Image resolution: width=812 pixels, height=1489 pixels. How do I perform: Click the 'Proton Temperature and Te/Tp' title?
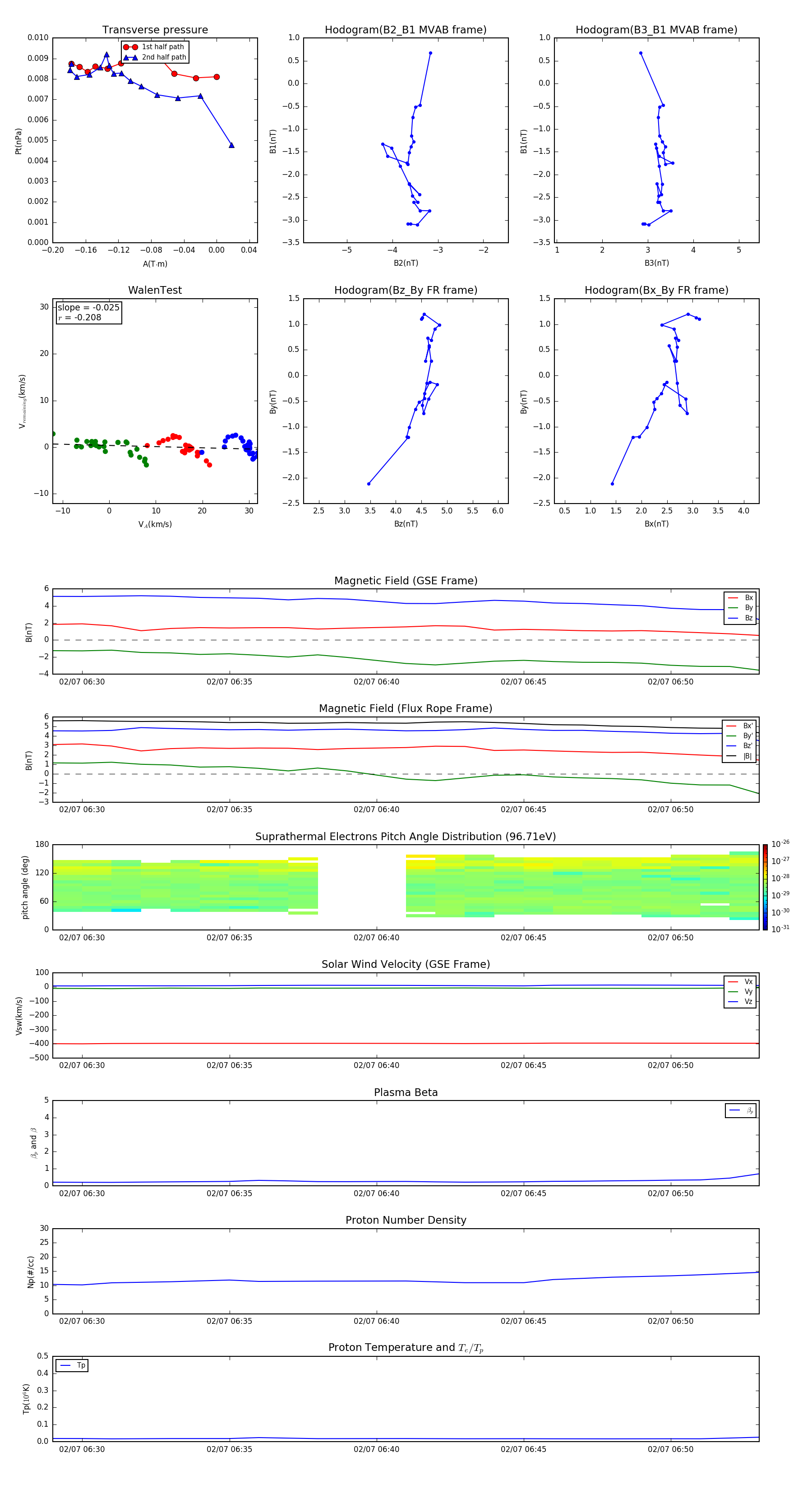coord(406,1348)
